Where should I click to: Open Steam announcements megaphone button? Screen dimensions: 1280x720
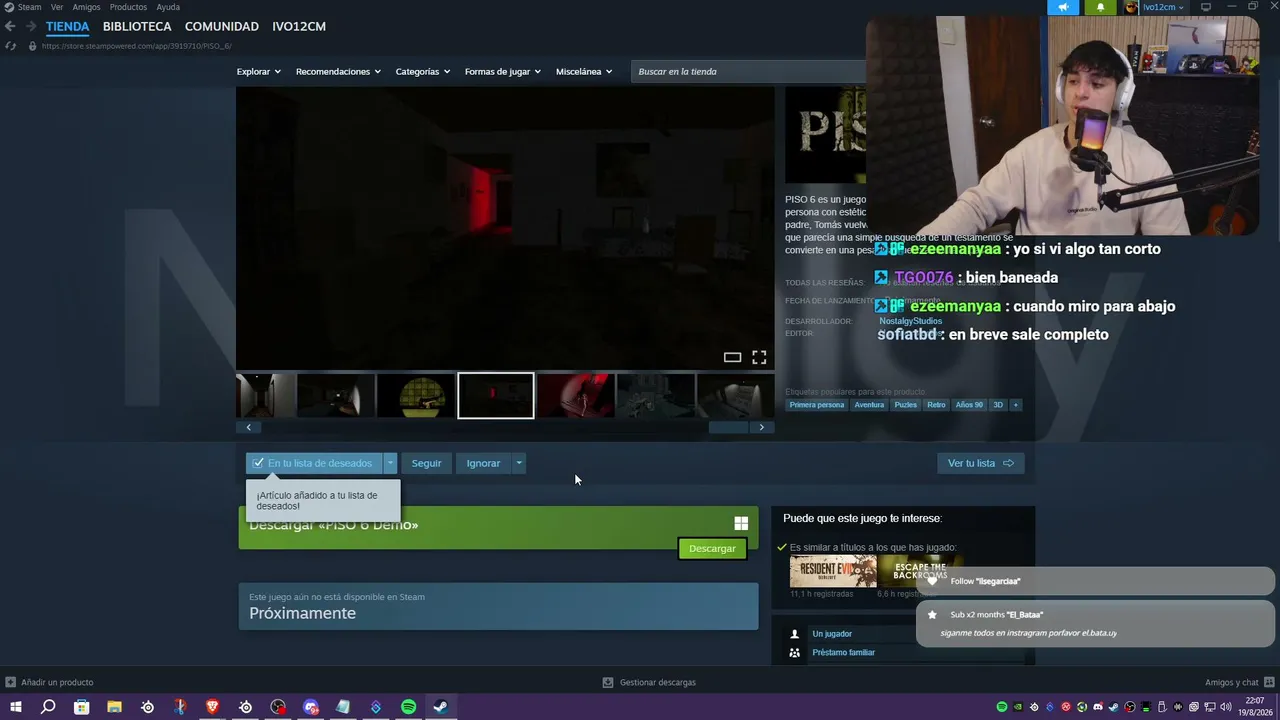pyautogui.click(x=1063, y=7)
